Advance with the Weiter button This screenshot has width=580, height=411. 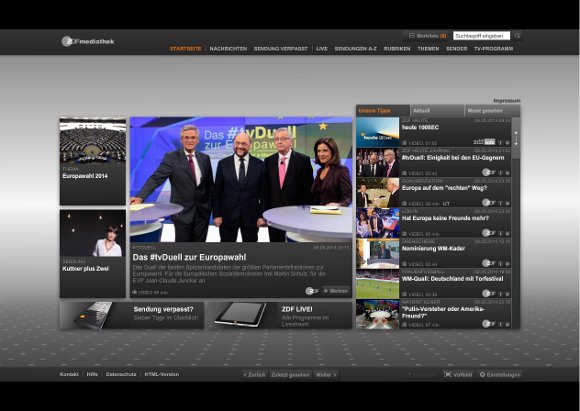326,375
